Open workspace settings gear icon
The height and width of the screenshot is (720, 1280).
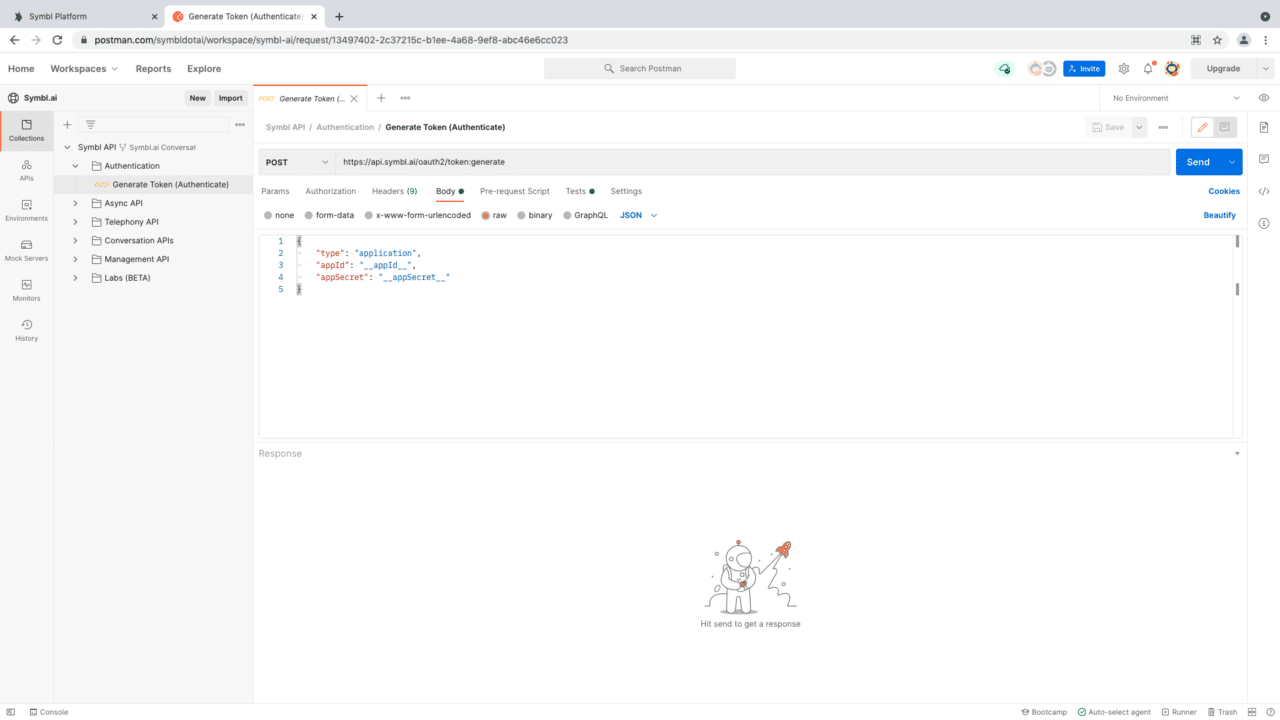tap(1123, 68)
